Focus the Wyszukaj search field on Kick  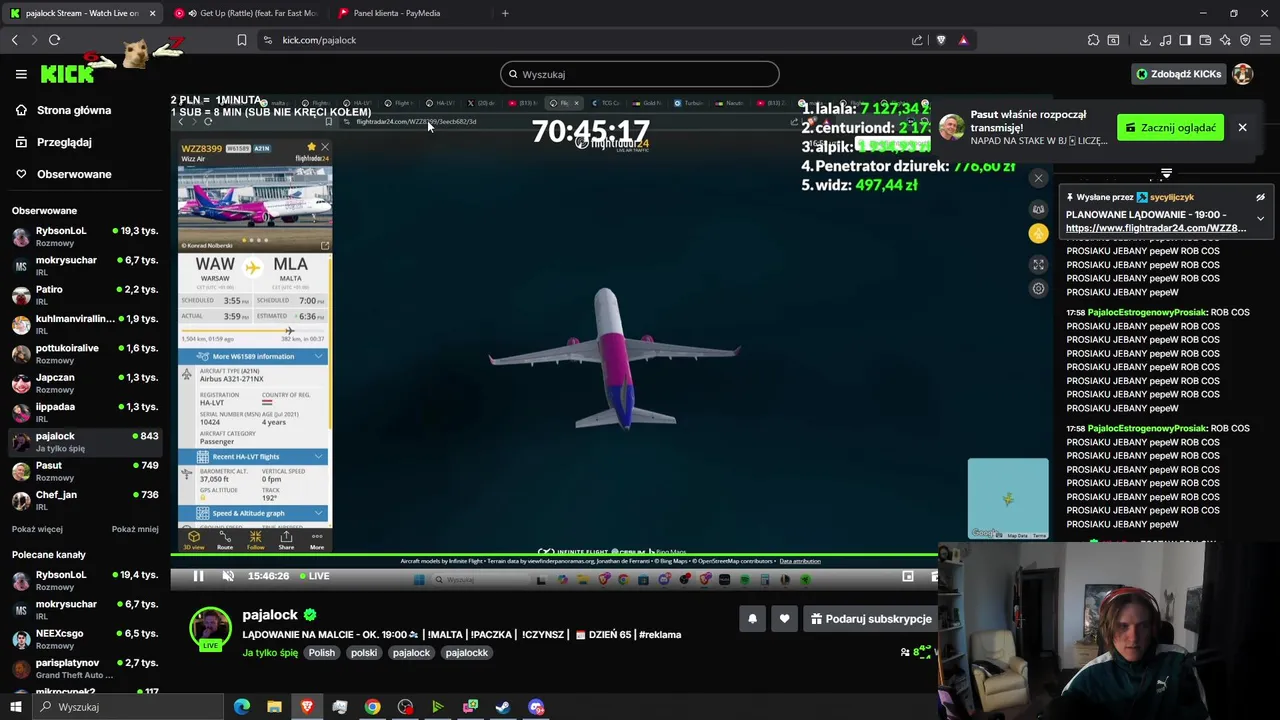coord(640,74)
